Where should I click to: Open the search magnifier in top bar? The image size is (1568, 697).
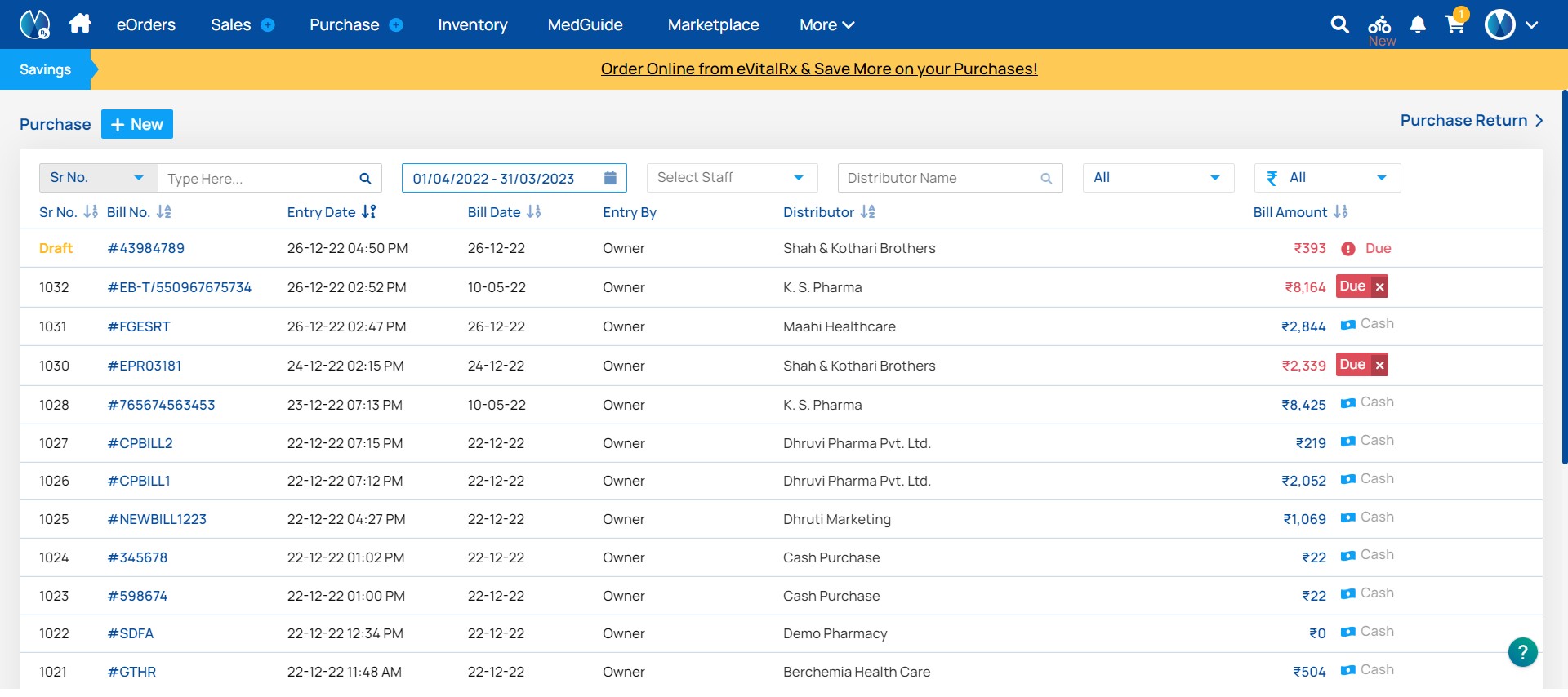point(1339,24)
